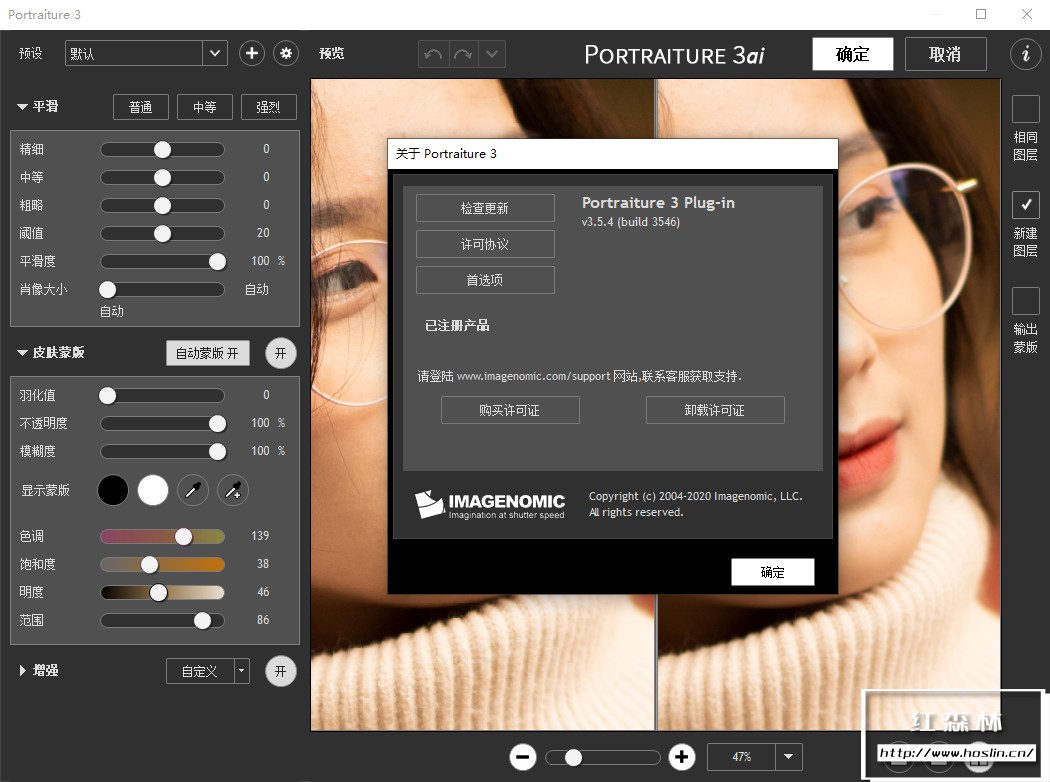This screenshot has width=1050, height=782.
Task: Toggle the 自动蒙版 开 button
Action: 208,354
